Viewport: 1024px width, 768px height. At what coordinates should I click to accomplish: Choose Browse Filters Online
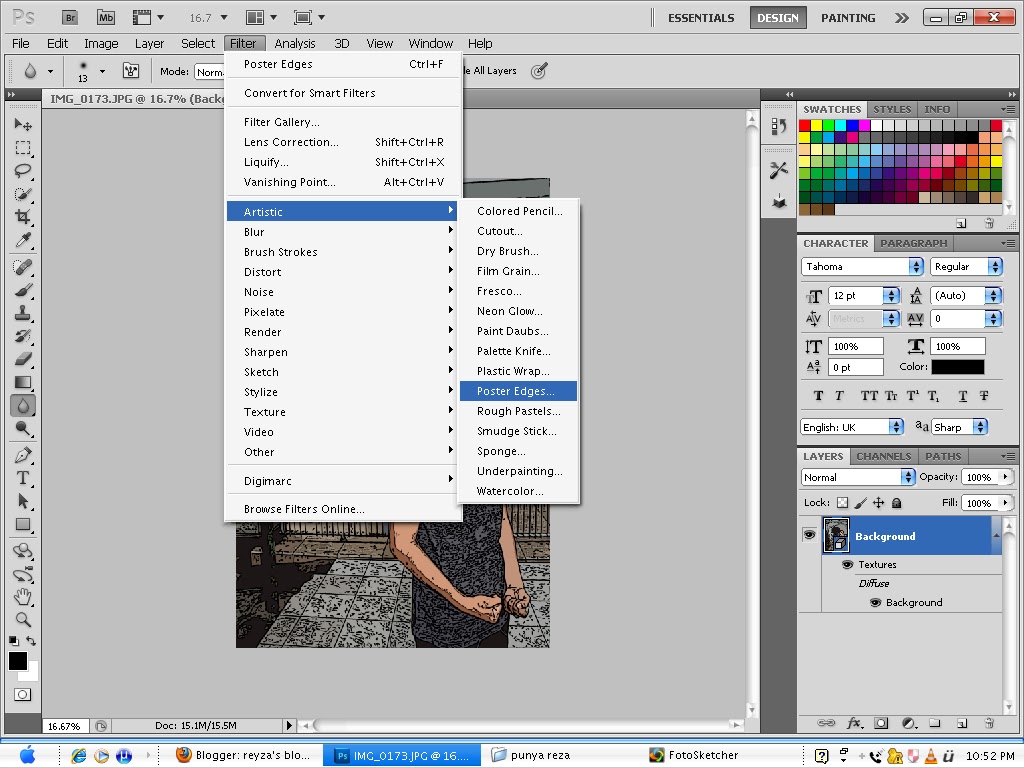(342, 509)
